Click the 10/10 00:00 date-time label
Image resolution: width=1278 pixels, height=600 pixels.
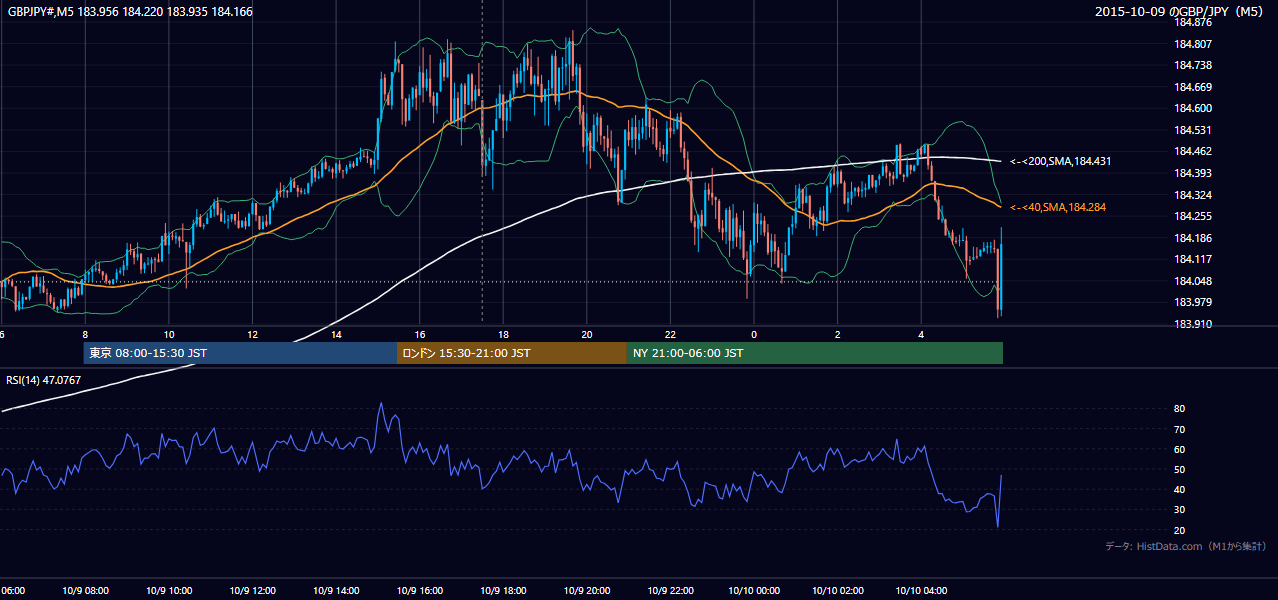754,591
